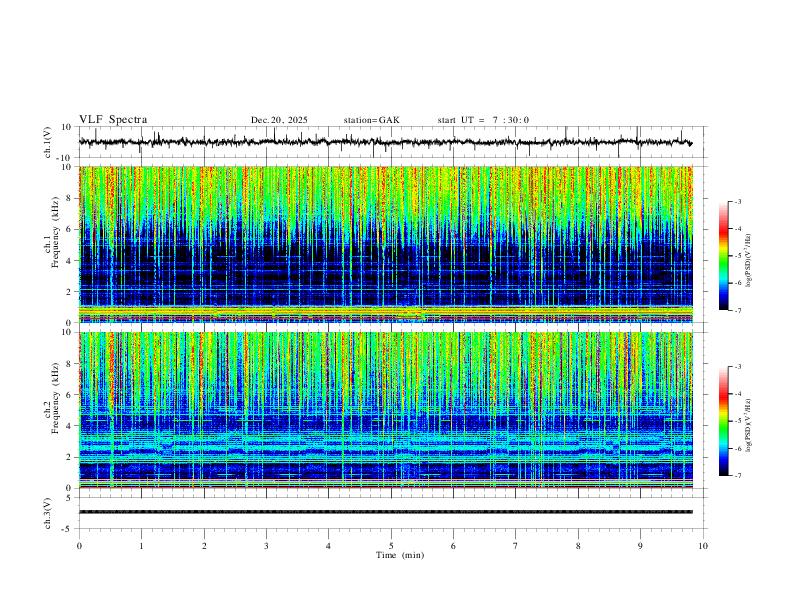Click the time axis tick label '3'
Screen dimensions: 792x612
(x=266, y=546)
